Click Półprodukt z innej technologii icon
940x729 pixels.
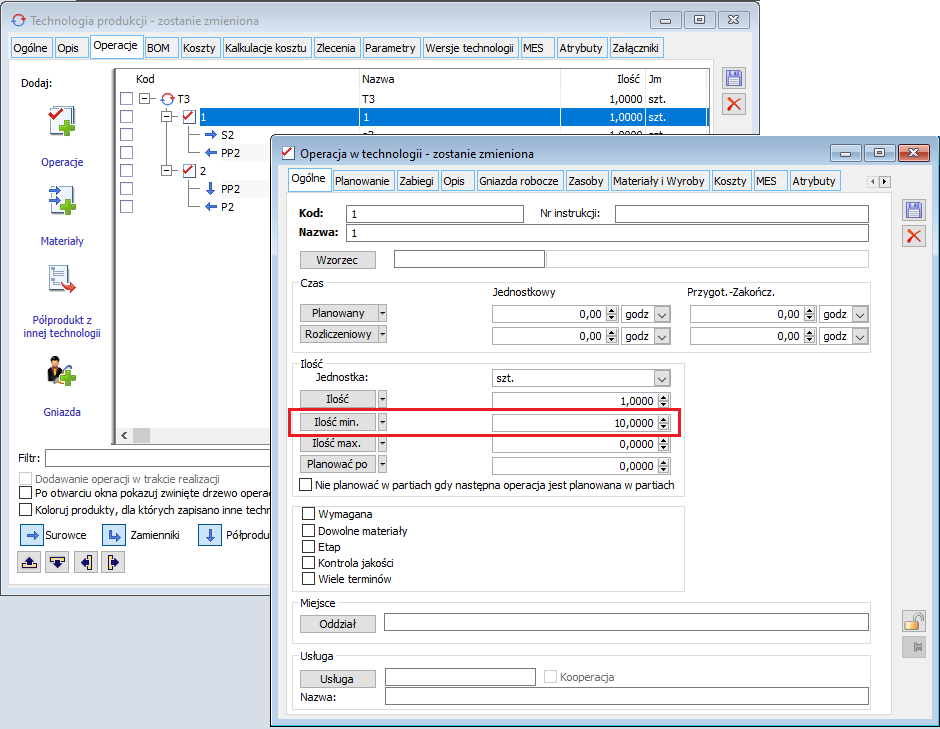coord(62,279)
